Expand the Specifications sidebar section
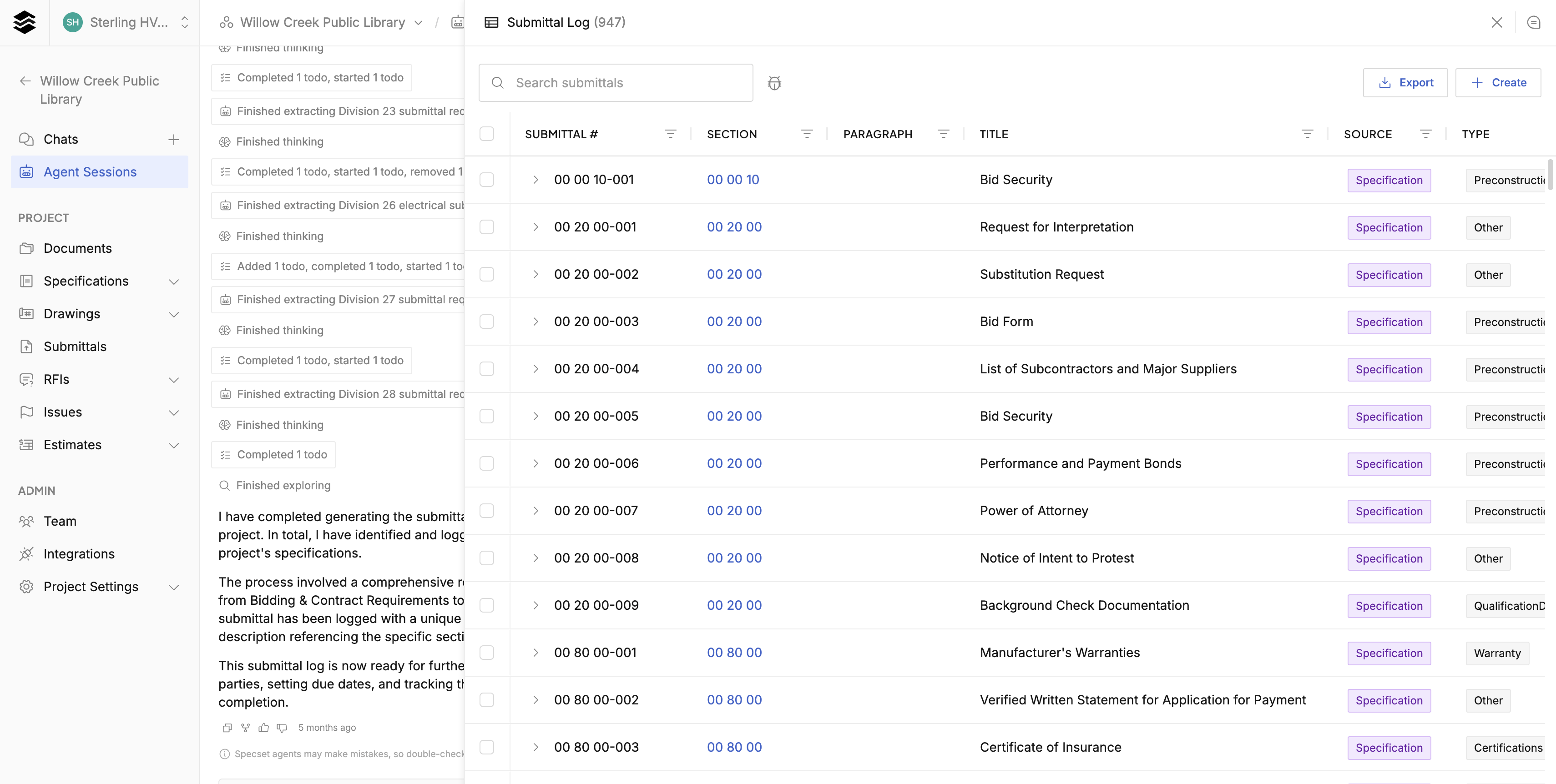This screenshot has height=784, width=1556. click(x=173, y=282)
